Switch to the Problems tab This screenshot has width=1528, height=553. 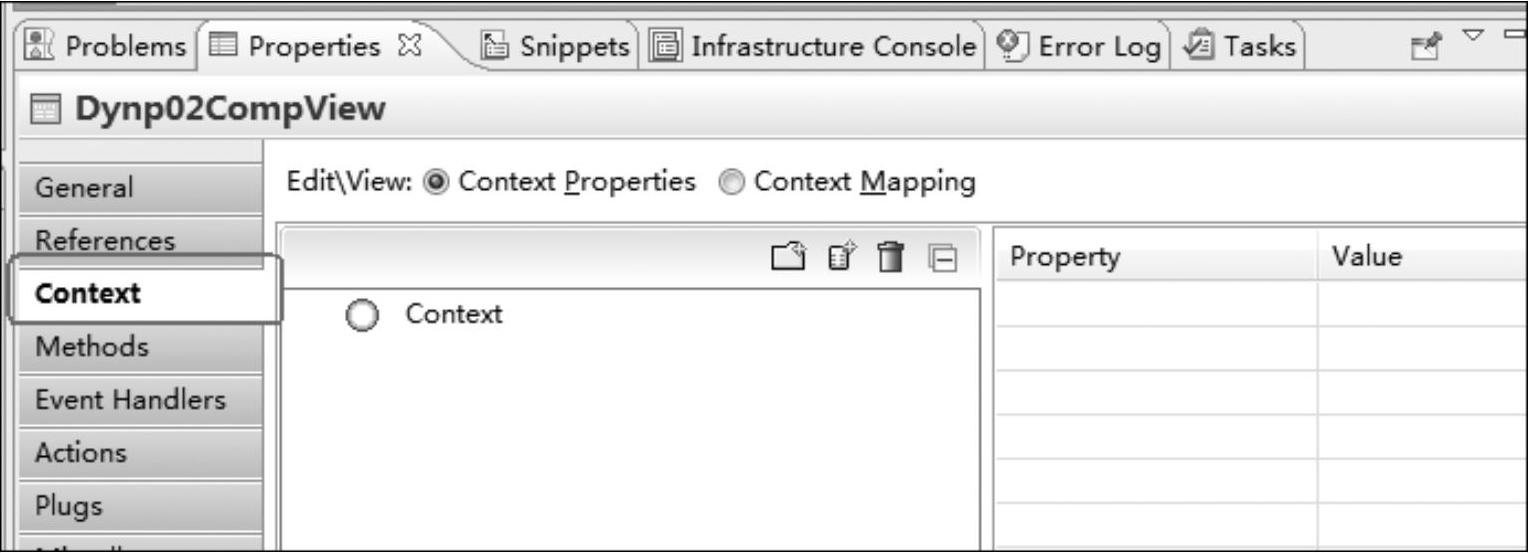point(105,46)
